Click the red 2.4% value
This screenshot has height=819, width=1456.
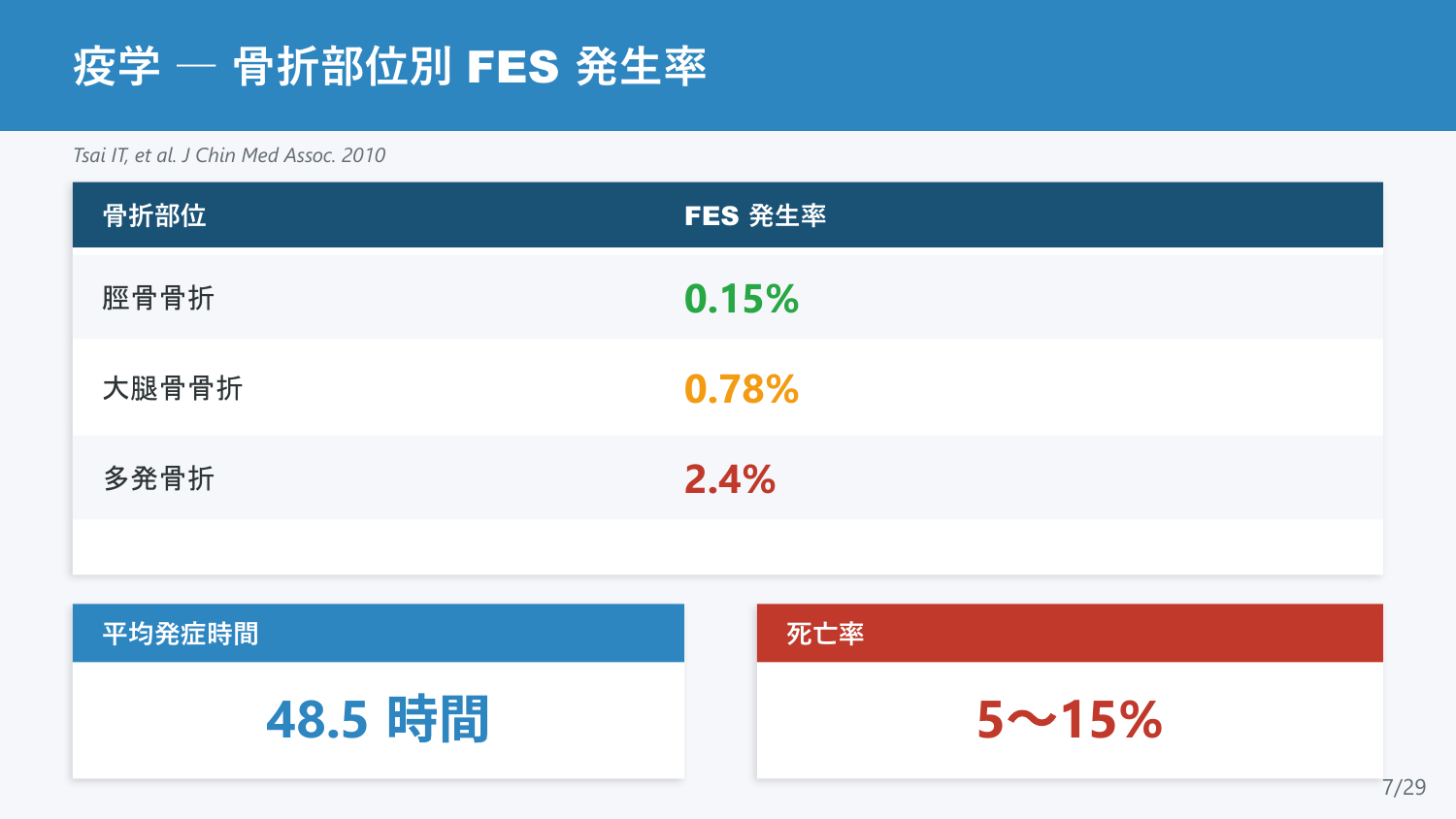(730, 479)
